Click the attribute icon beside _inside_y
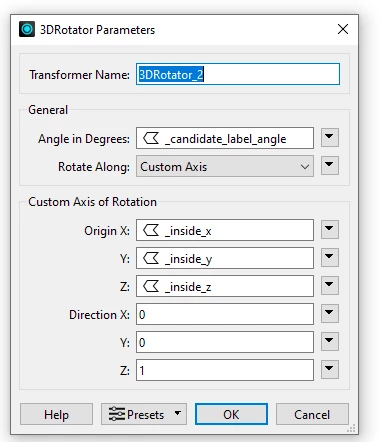The image size is (384, 442). [x=151, y=258]
